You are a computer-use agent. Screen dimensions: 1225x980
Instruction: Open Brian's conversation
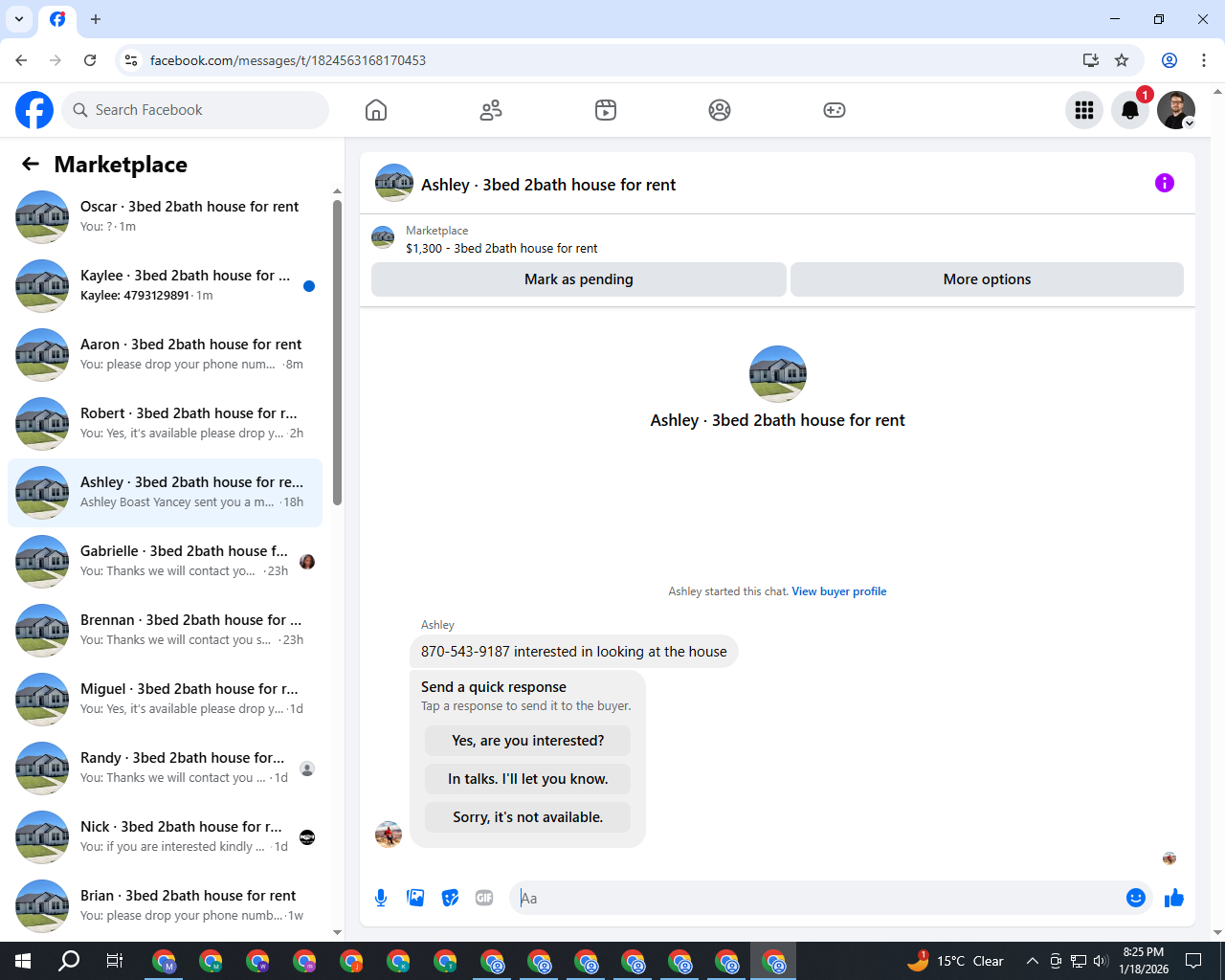tap(165, 905)
